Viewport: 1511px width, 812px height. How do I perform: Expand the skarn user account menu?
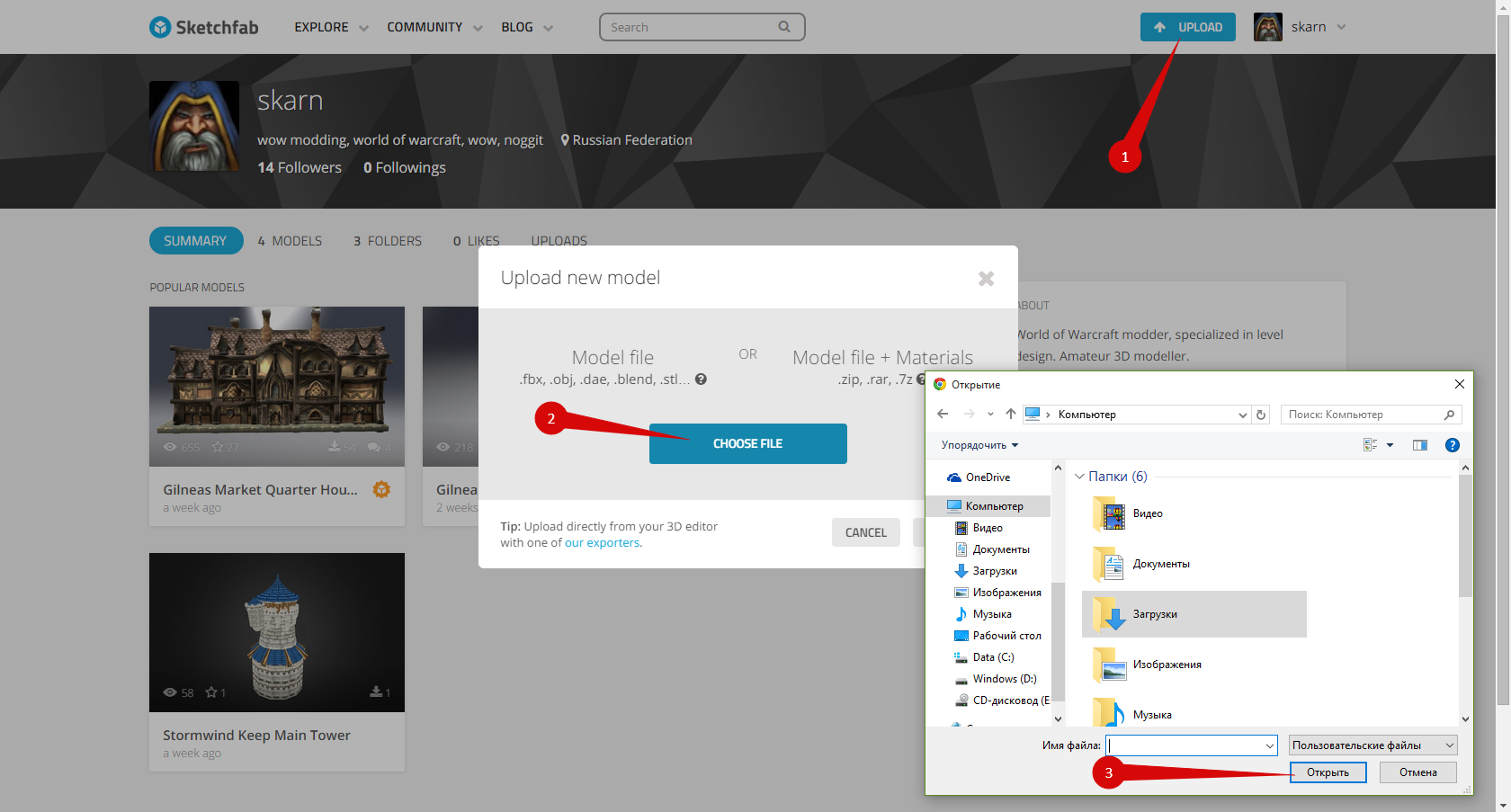click(1342, 27)
